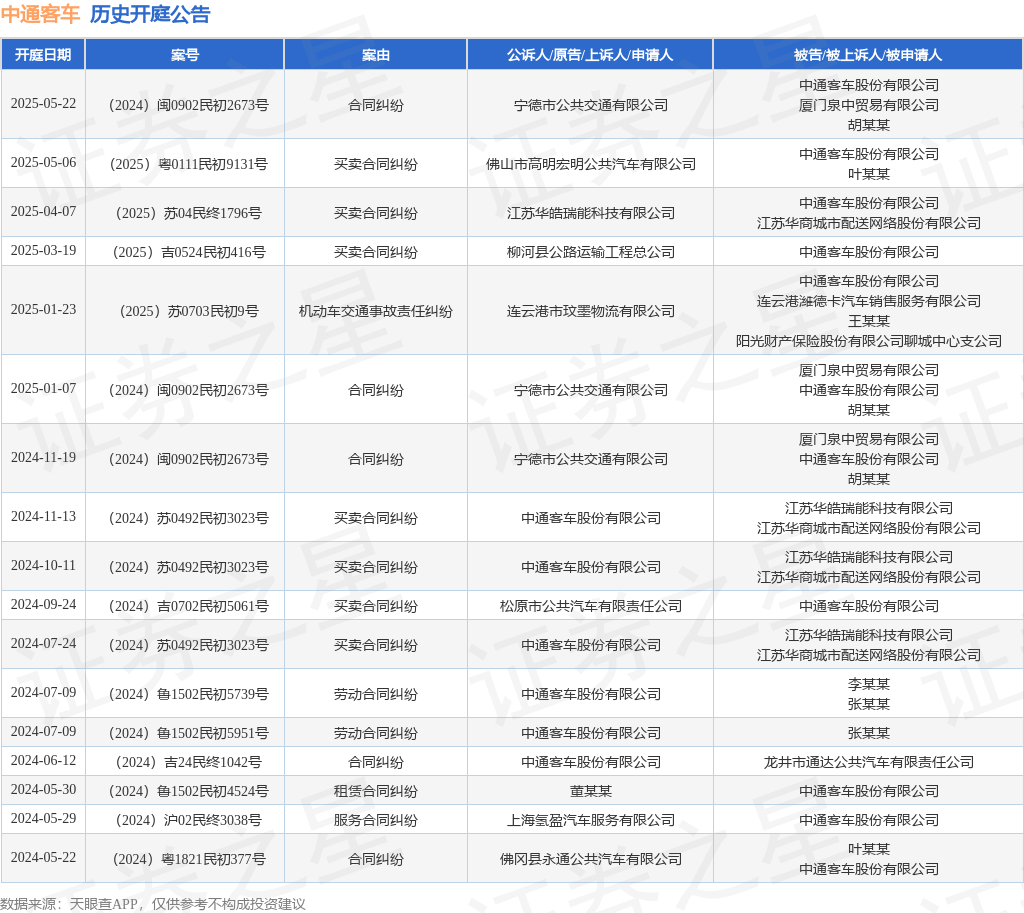The image size is (1024, 913).
Task: Click '宁德市公共交通有限公司' in the 2025-05-22 row
Action: tap(590, 105)
